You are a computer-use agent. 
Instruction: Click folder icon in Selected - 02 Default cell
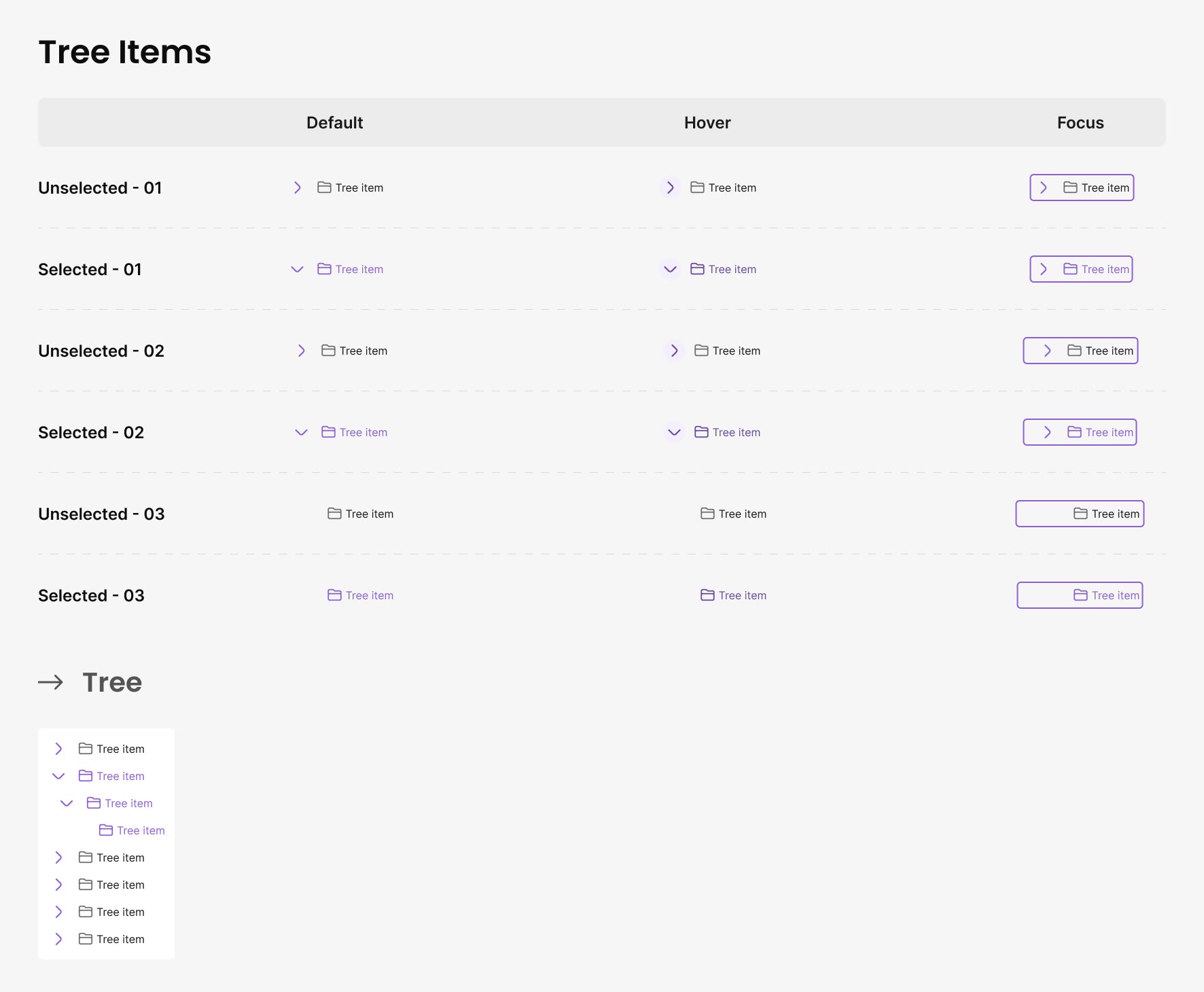click(328, 432)
